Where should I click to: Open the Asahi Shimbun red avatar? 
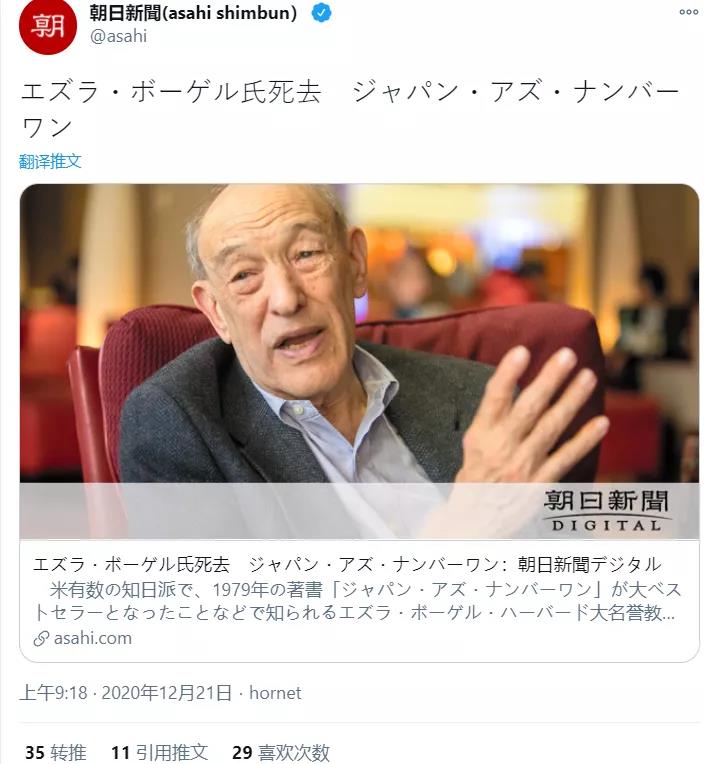pos(48,25)
